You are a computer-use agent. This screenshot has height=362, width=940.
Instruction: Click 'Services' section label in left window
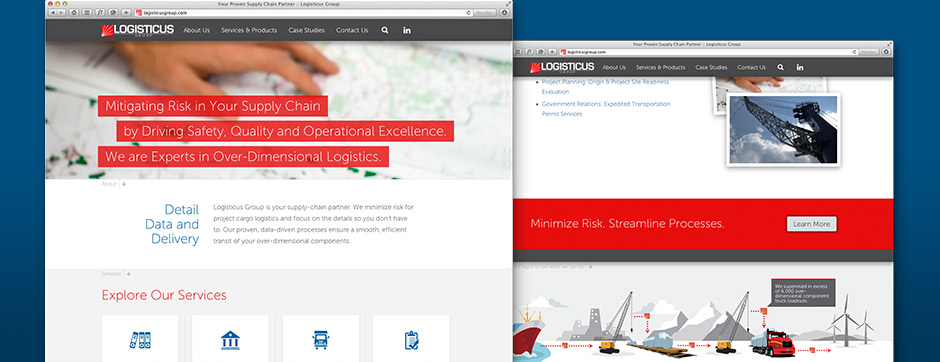[111, 274]
